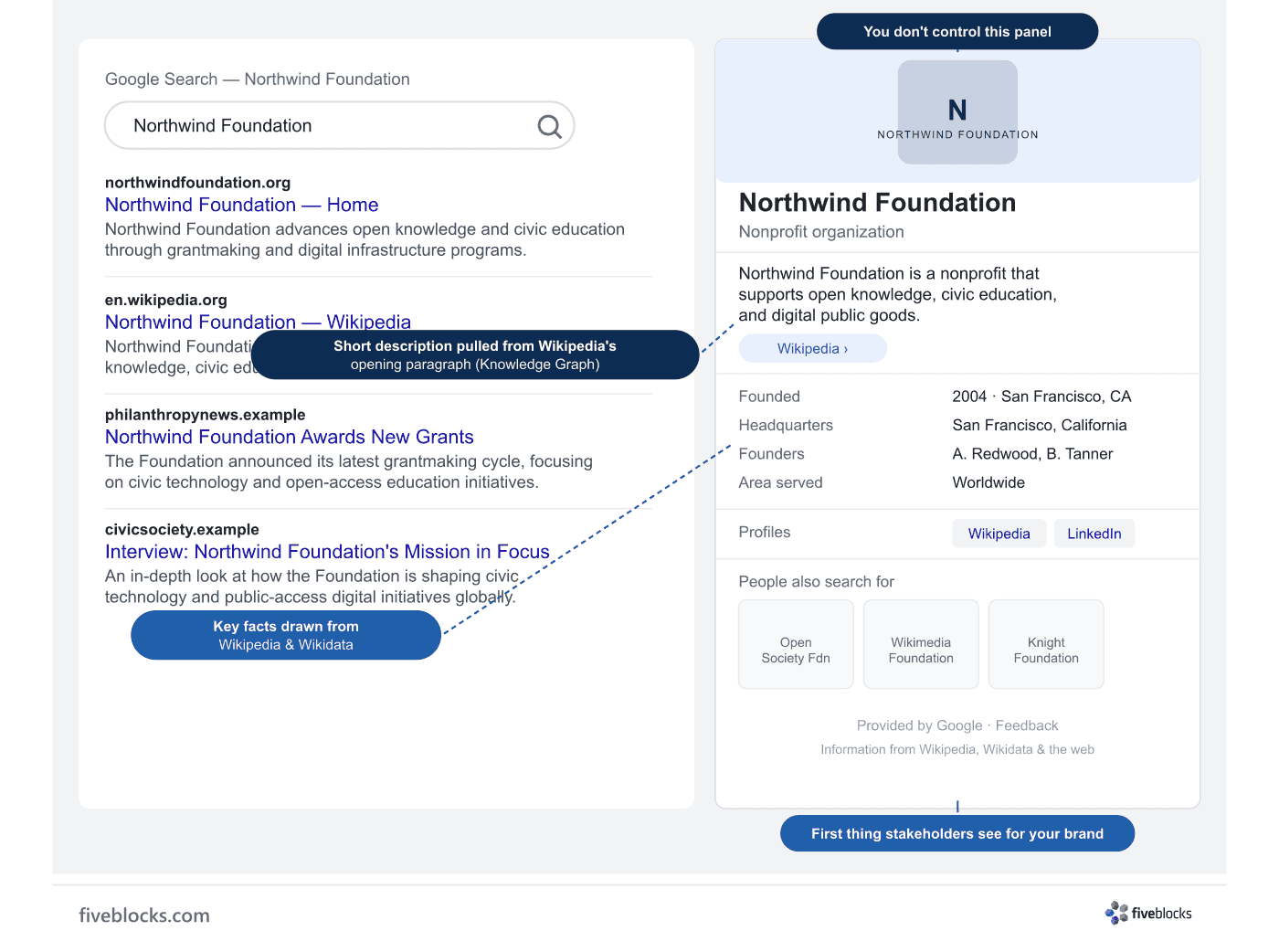Click Information from Wikipedia, Wikidata & the web

[957, 749]
